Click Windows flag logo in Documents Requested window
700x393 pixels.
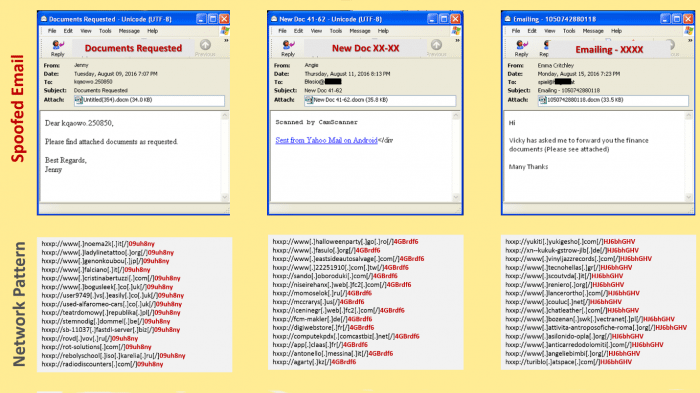click(x=225, y=31)
